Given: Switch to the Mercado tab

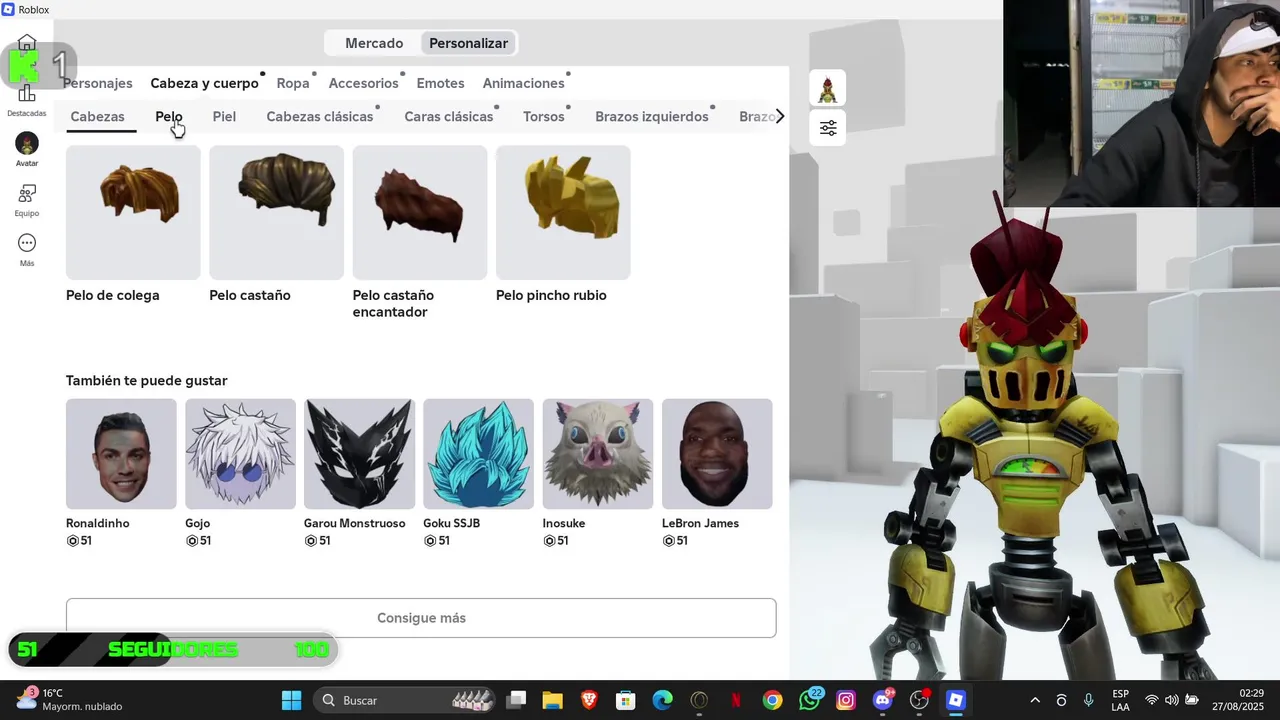Looking at the screenshot, I should point(374,43).
